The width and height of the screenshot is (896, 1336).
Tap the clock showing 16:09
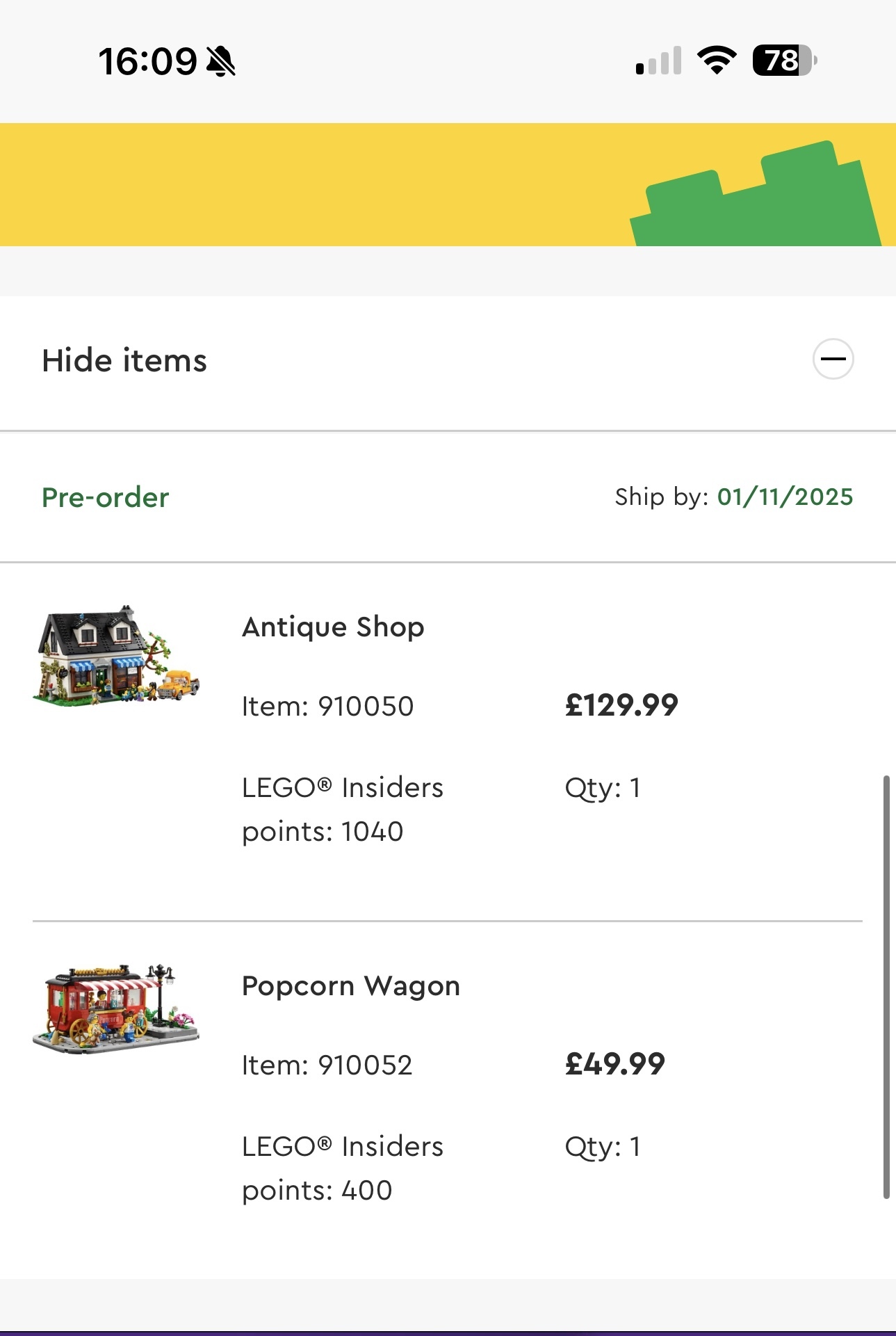click(x=147, y=61)
